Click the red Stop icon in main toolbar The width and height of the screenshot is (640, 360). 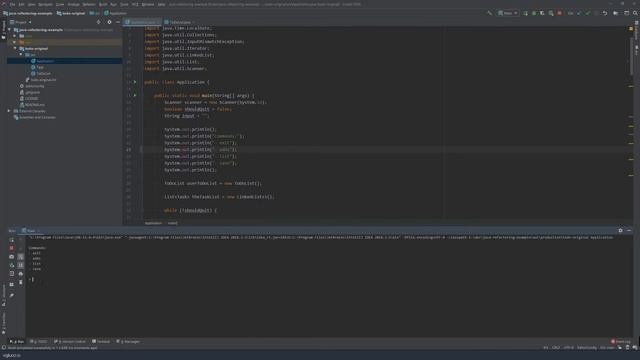(x=560, y=13)
